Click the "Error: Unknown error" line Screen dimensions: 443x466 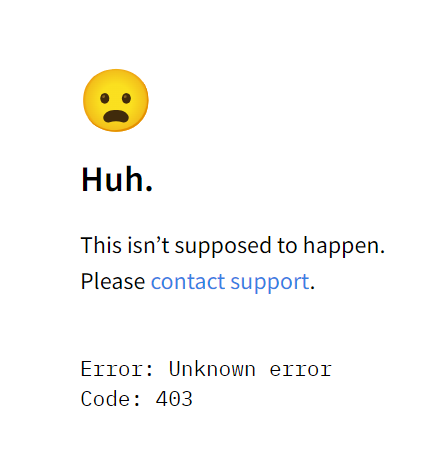tap(206, 369)
